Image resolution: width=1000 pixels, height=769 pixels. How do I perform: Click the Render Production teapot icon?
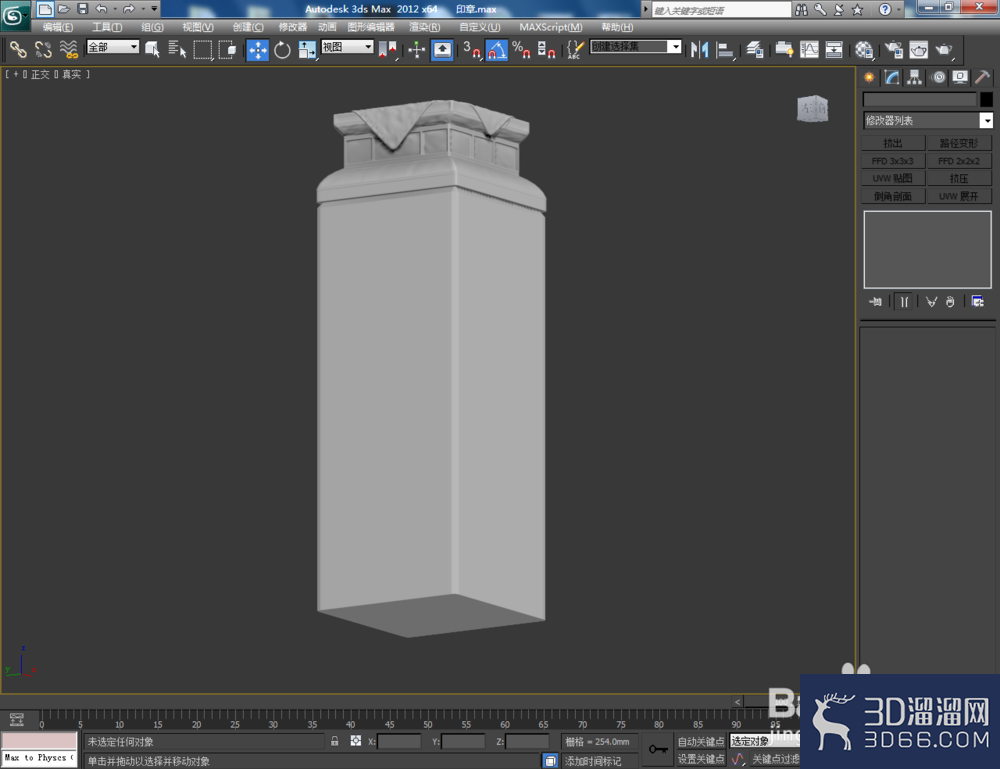point(944,50)
